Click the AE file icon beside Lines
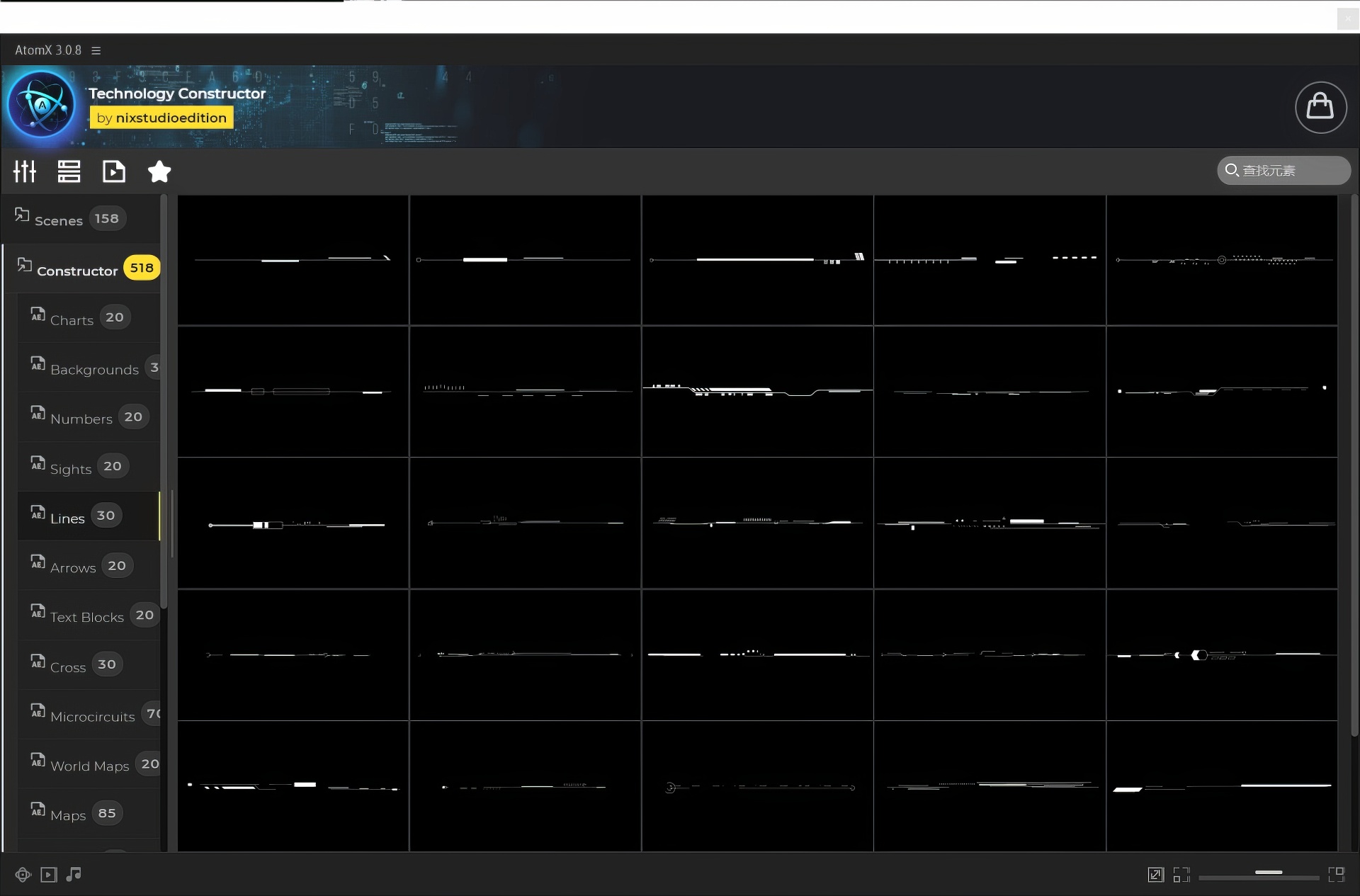 click(x=38, y=512)
